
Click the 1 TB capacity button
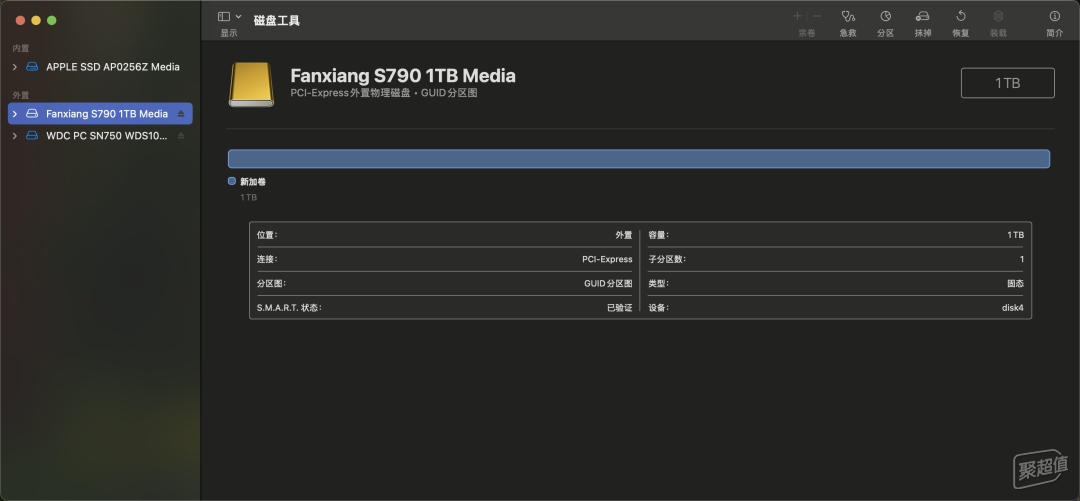1007,83
